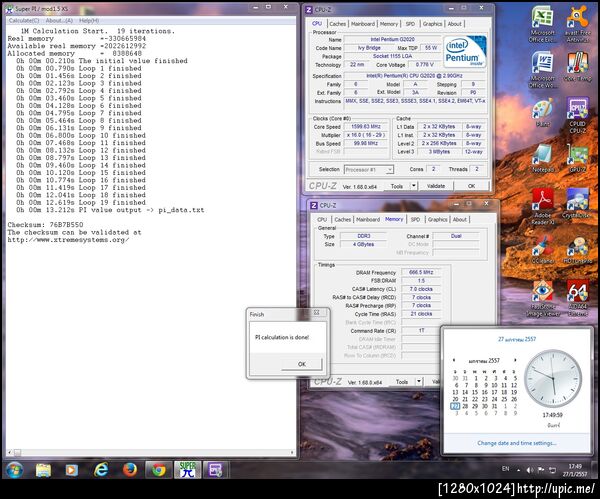Switch to About tab in upper CPU-Z window
Screen dimensions: 600x499
[455, 24]
